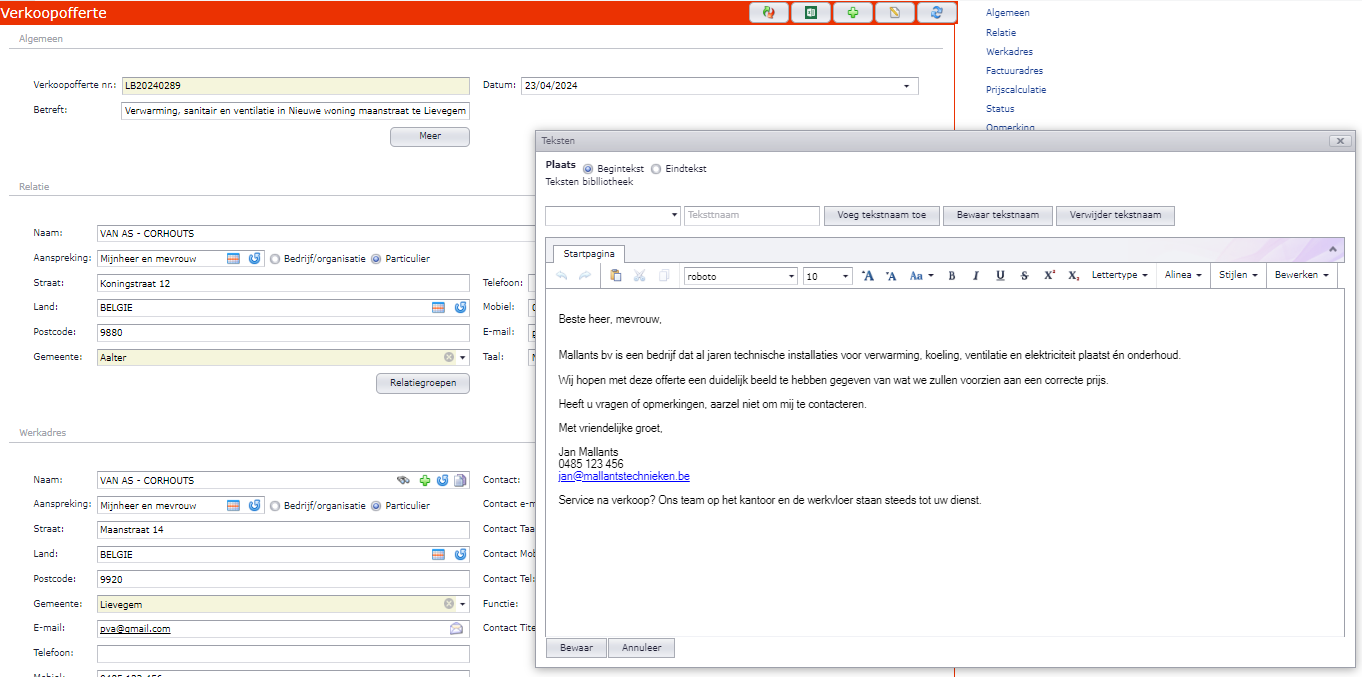Click the document copy icon in Werkadres Naam field
1362x677 pixels.
click(460, 481)
